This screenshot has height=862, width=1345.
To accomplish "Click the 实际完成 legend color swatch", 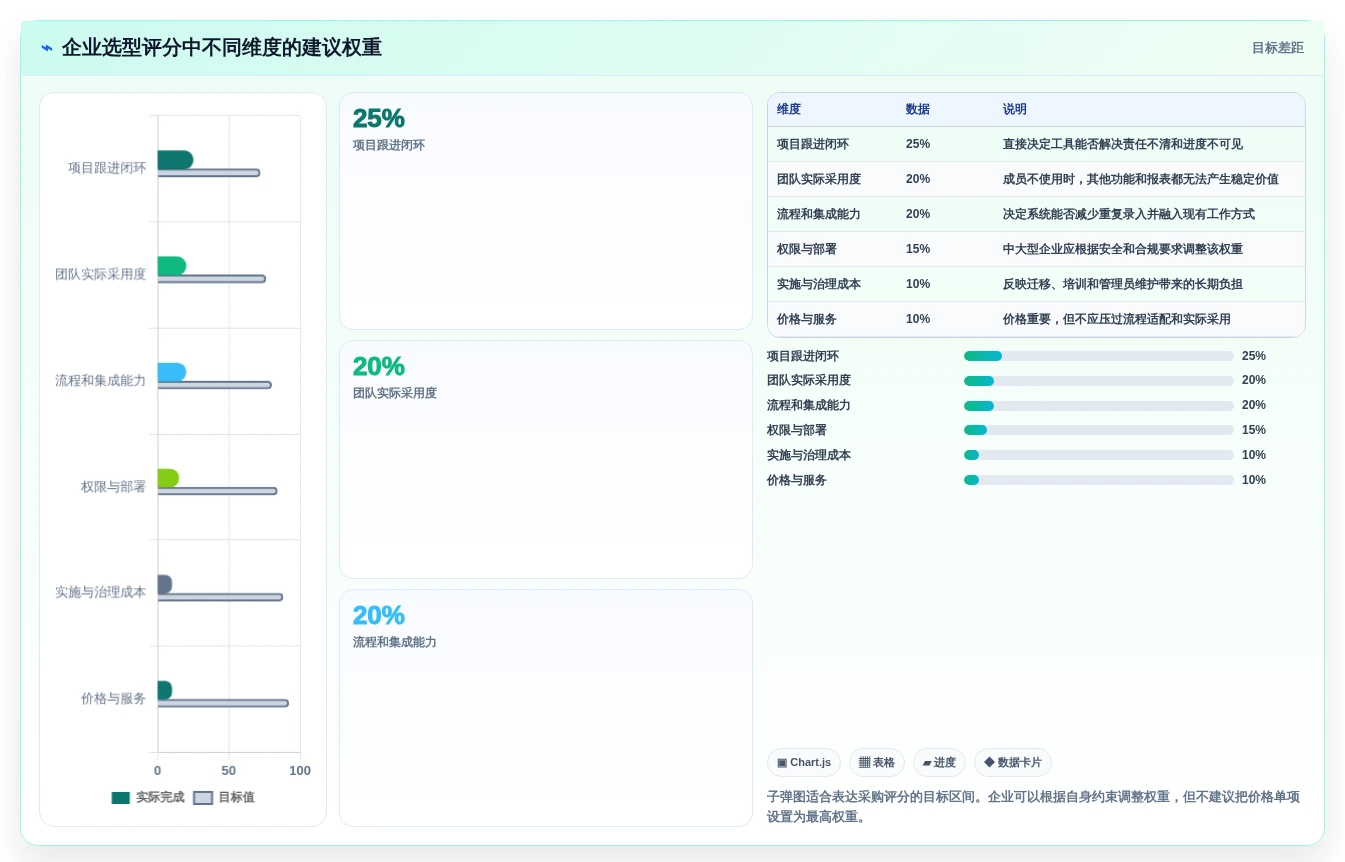I will pyautogui.click(x=121, y=798).
